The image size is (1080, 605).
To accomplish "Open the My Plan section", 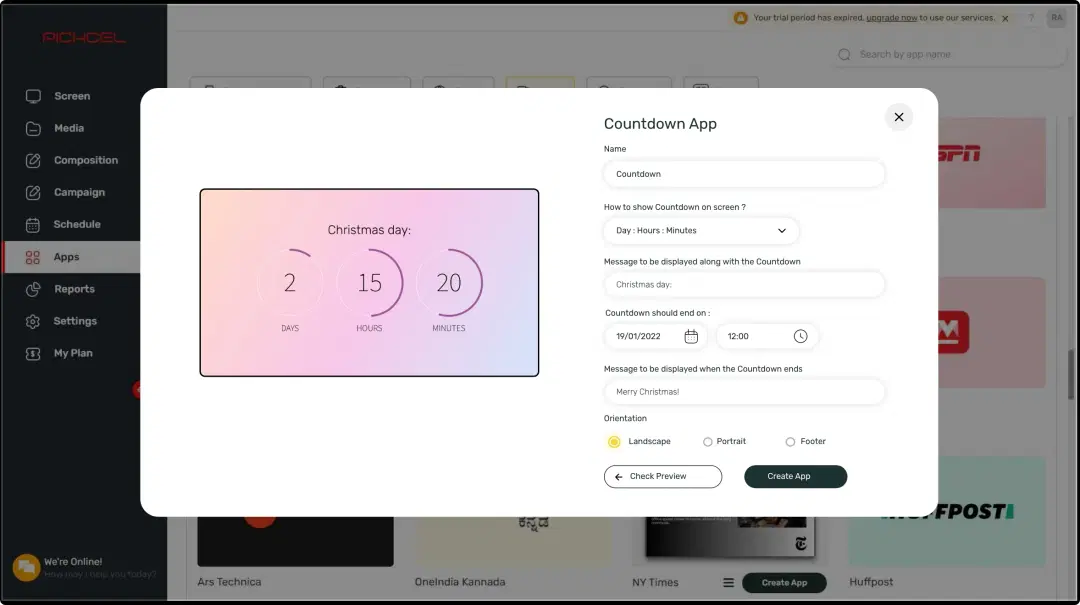I will click(x=31, y=352).
